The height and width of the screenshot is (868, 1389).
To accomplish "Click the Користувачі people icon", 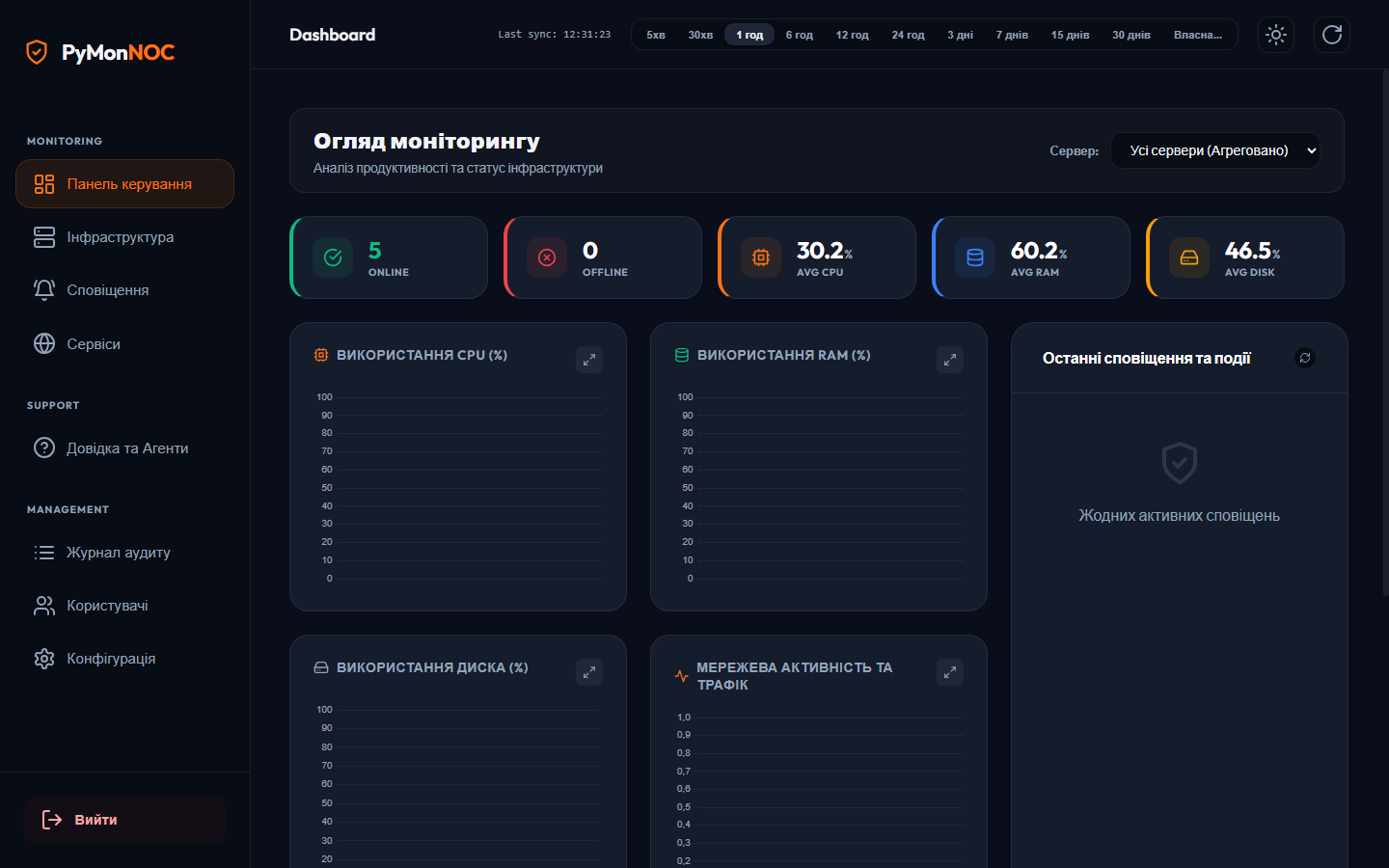I will 44,606.
